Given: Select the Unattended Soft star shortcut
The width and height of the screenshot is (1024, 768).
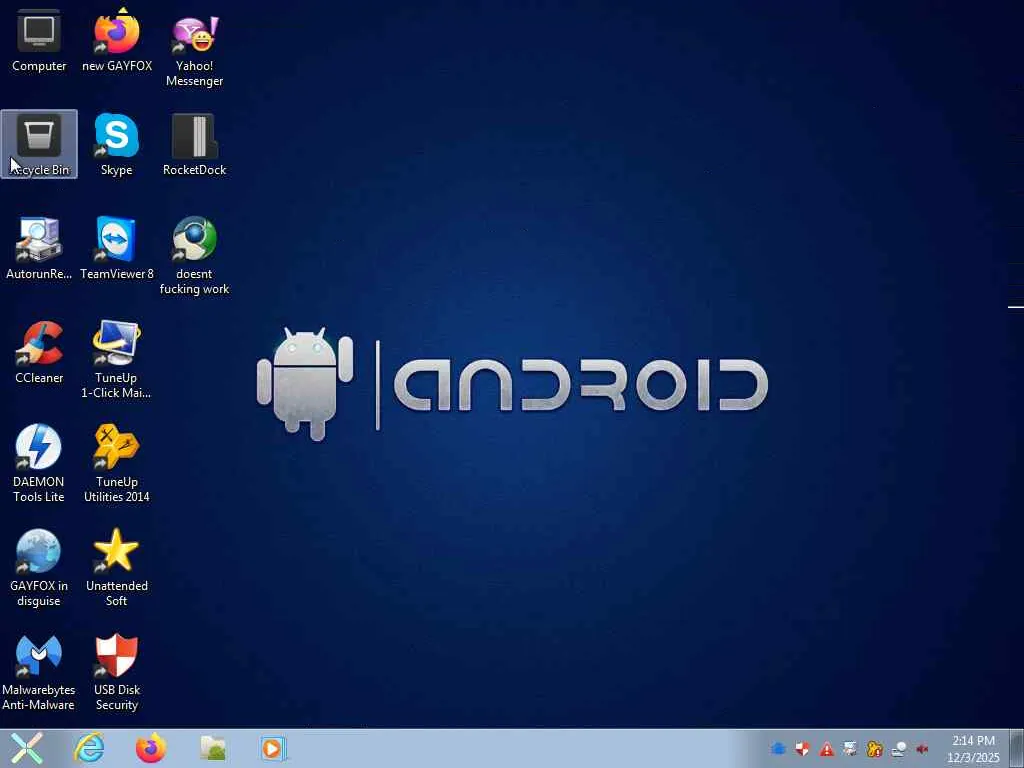Looking at the screenshot, I should click(117, 568).
